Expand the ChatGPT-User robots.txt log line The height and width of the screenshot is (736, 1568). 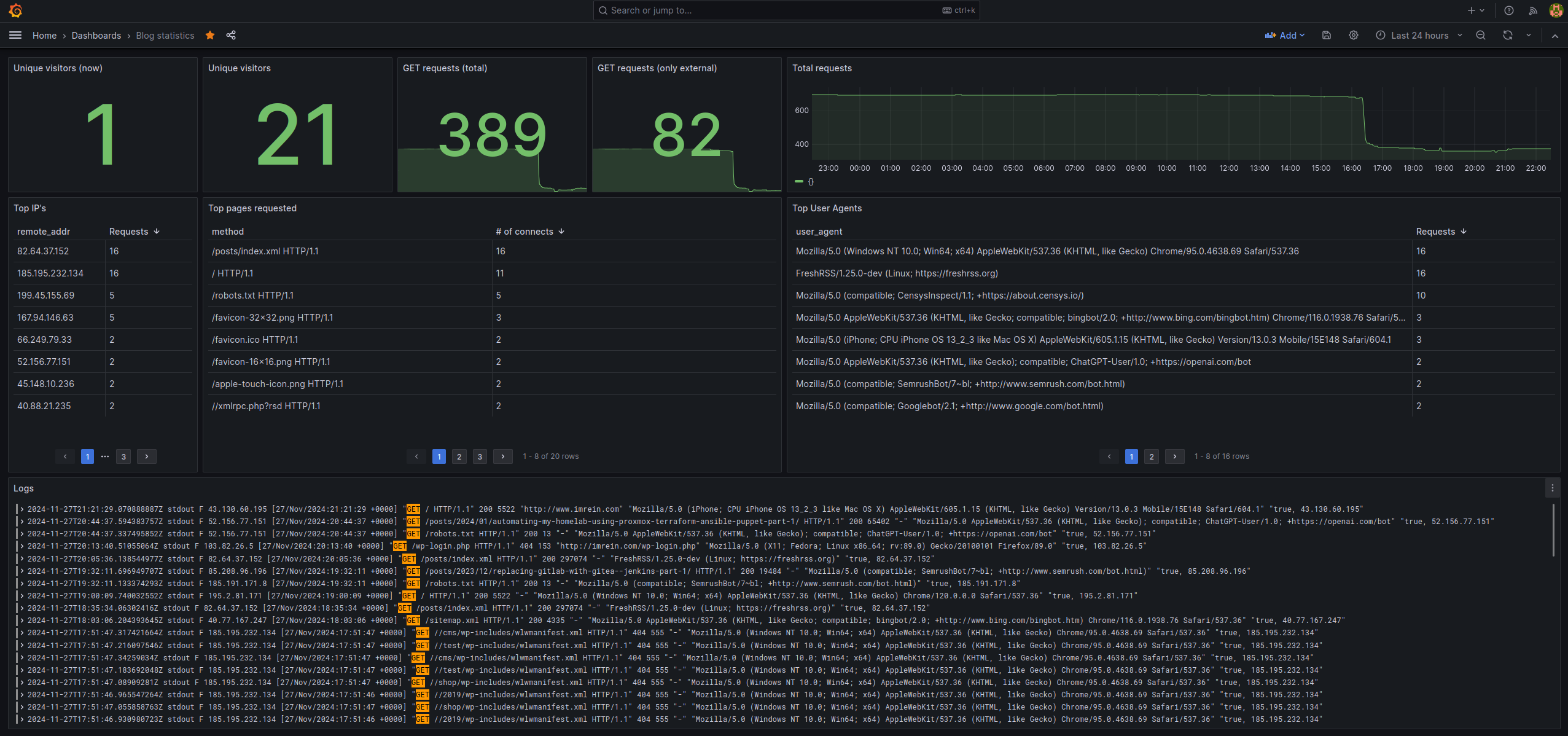click(x=22, y=534)
